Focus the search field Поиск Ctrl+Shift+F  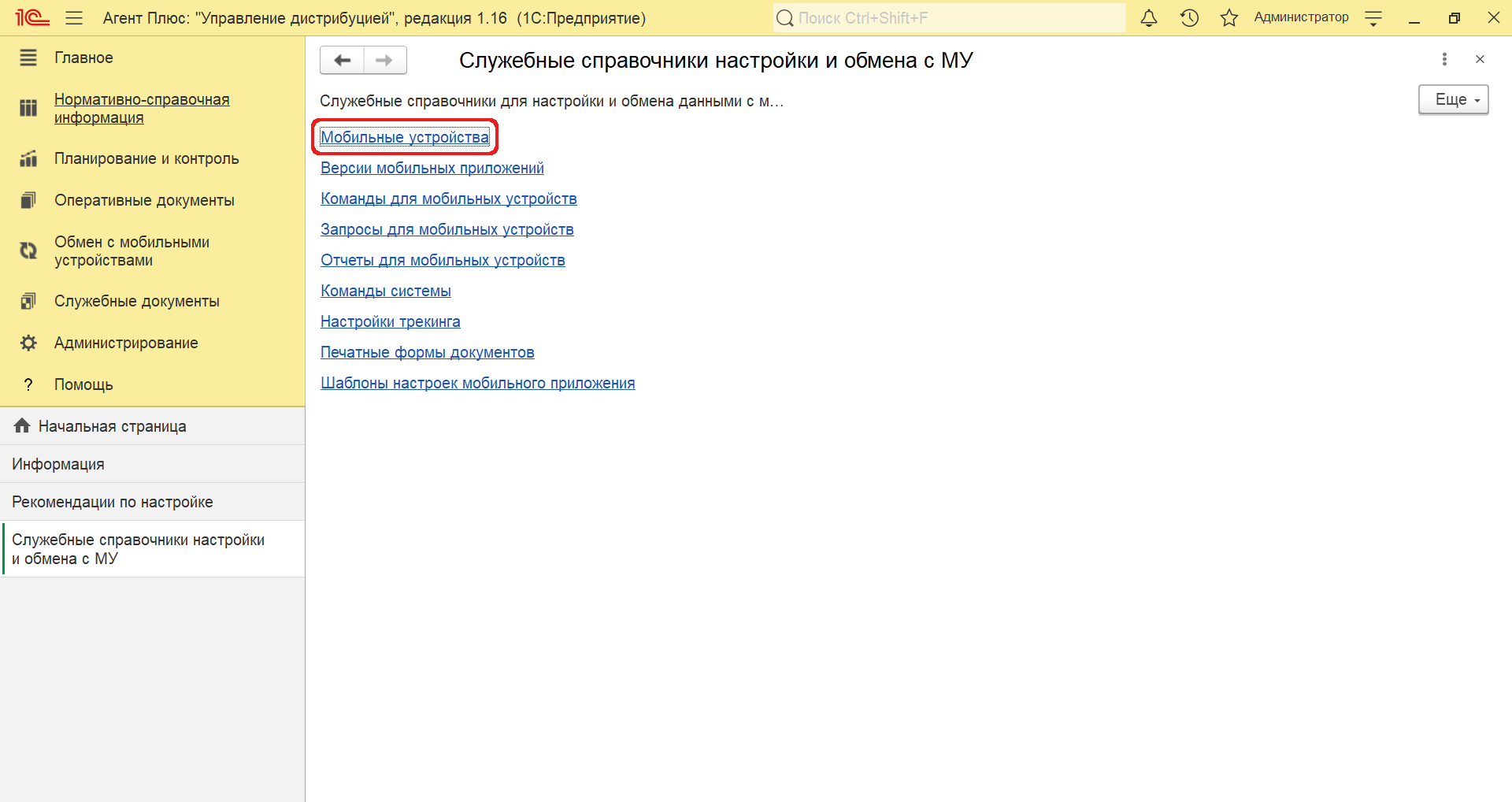[949, 18]
